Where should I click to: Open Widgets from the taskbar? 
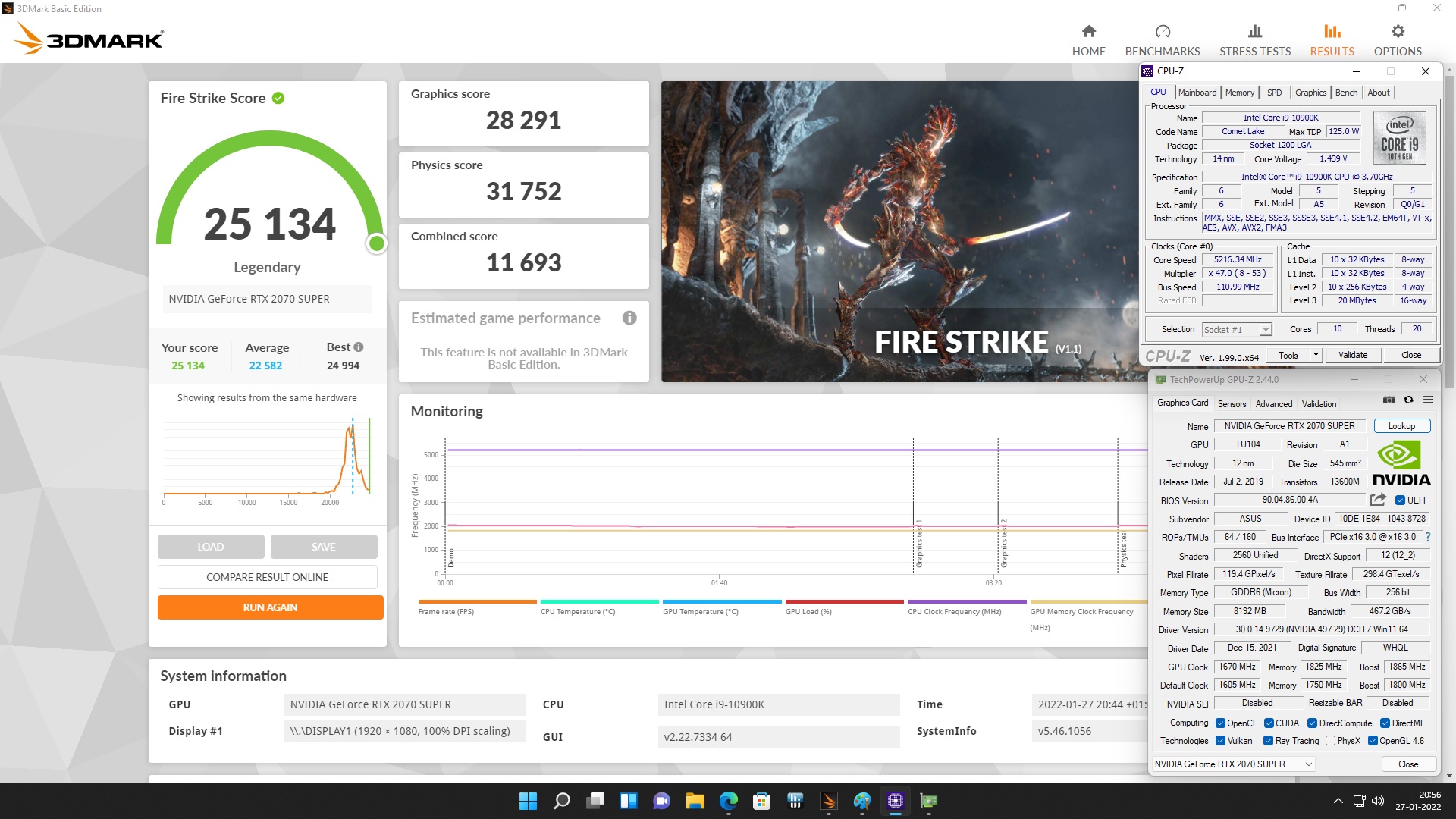pos(629,801)
